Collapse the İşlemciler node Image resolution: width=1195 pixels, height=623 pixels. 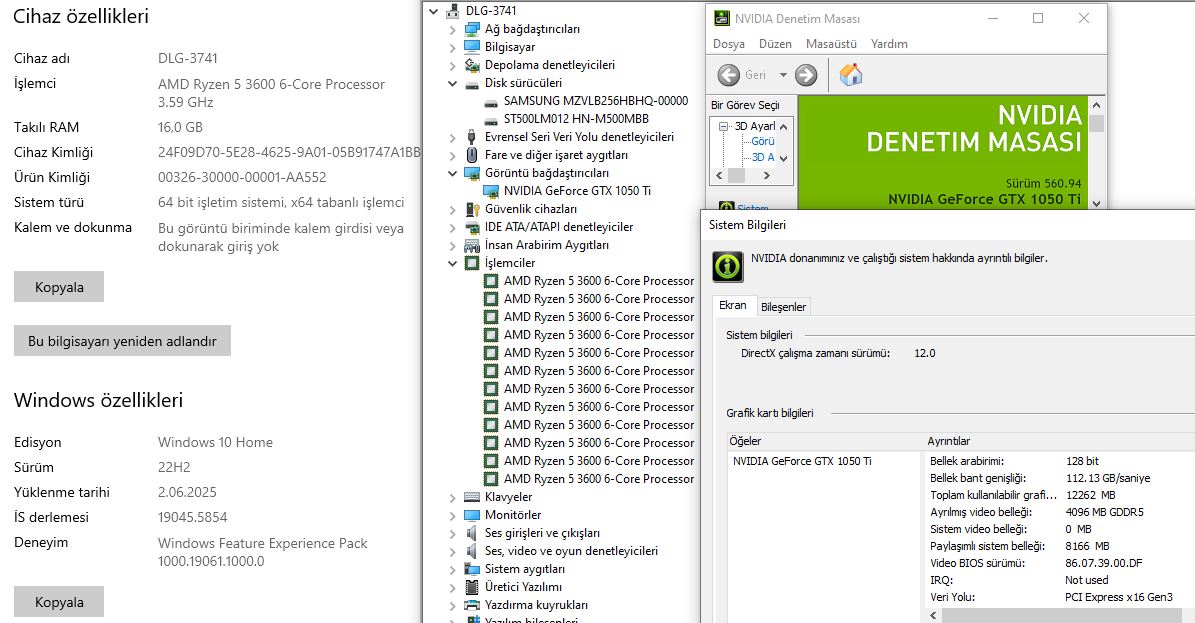point(453,263)
